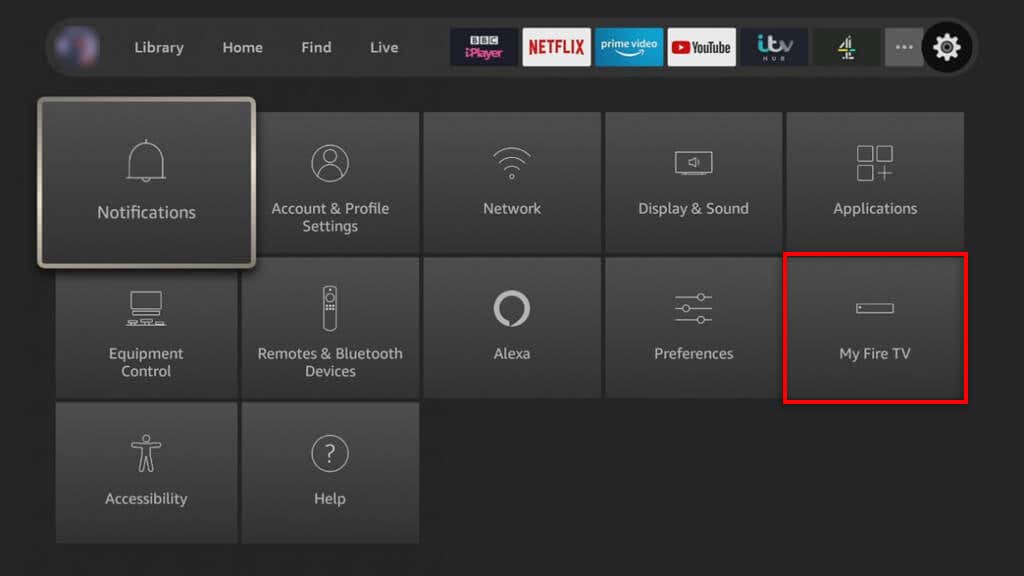Open the Preferences tile
The height and width of the screenshot is (576, 1024).
[x=694, y=328]
